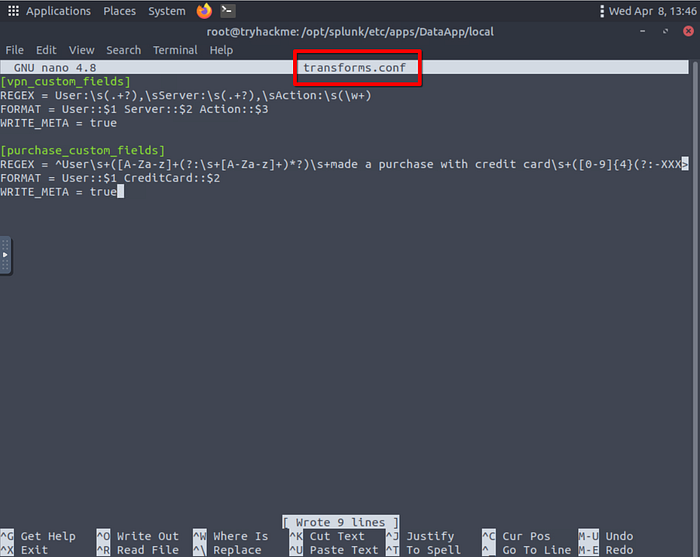The height and width of the screenshot is (557, 700).
Task: Open the Edit menu in terminal
Action: (x=46, y=50)
